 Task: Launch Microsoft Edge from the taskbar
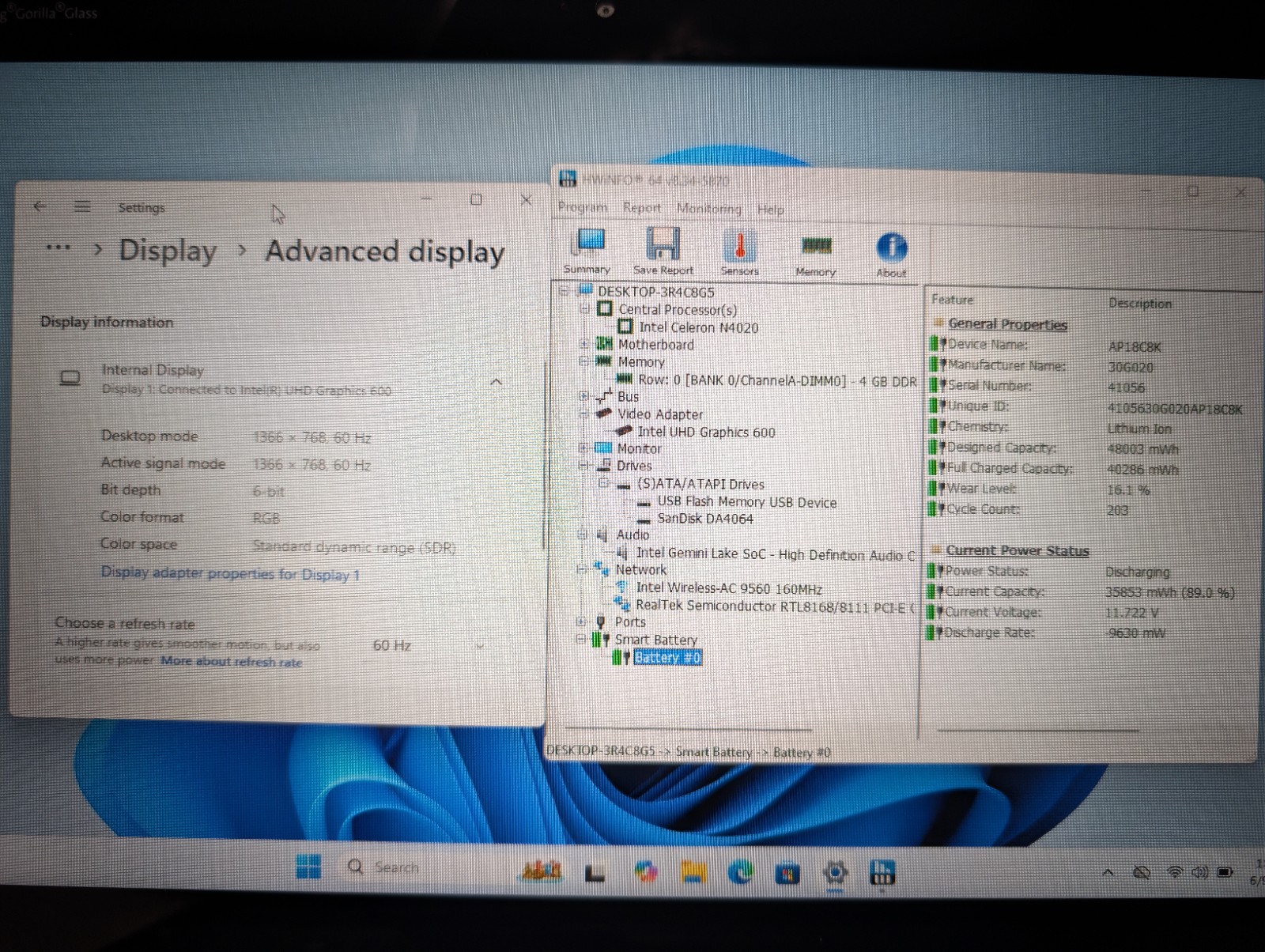[741, 872]
